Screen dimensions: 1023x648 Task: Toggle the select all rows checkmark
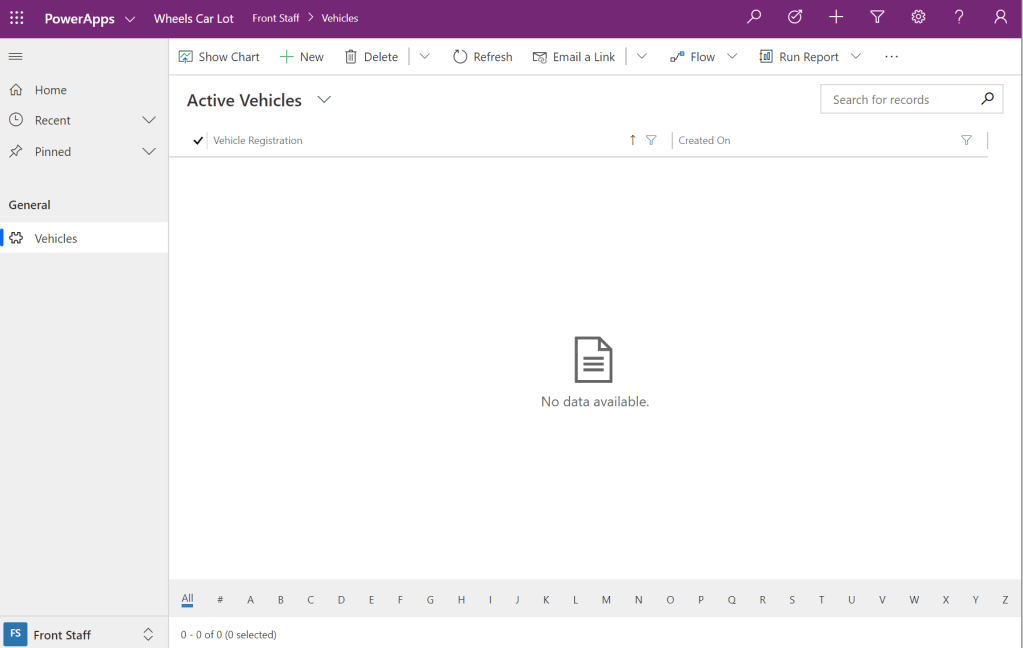coord(198,141)
